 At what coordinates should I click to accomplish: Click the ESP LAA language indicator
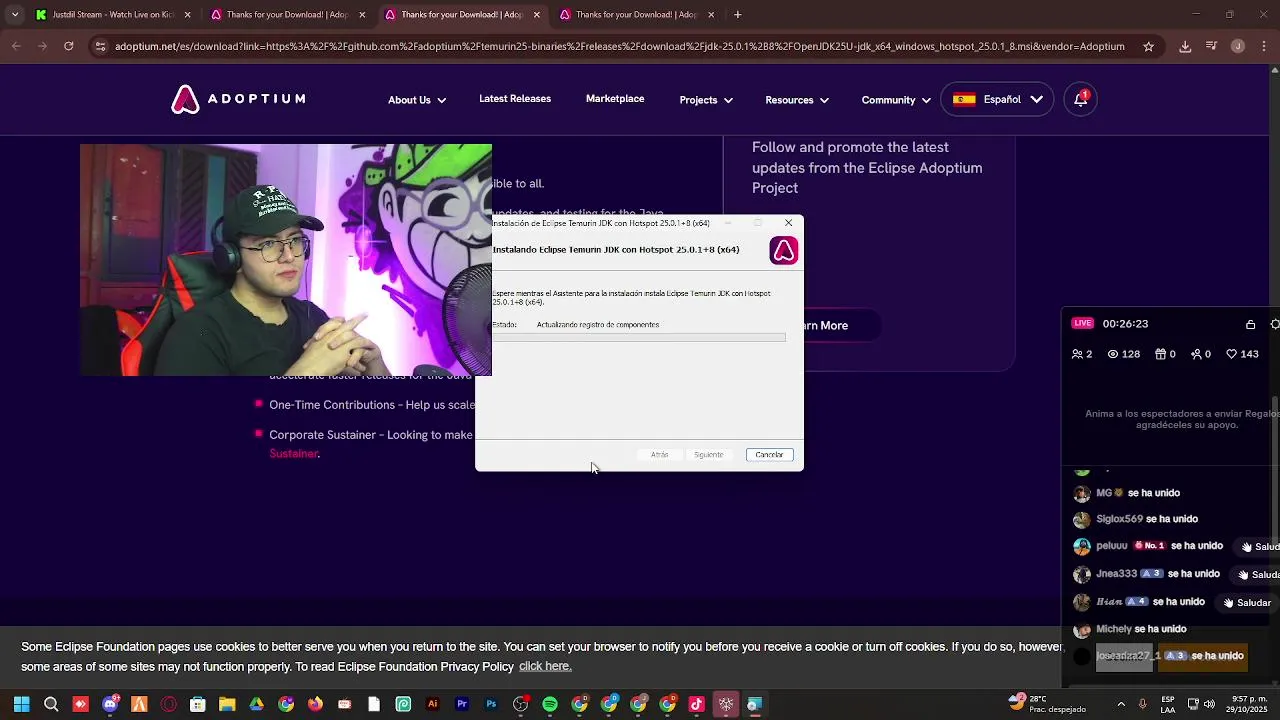(1168, 704)
